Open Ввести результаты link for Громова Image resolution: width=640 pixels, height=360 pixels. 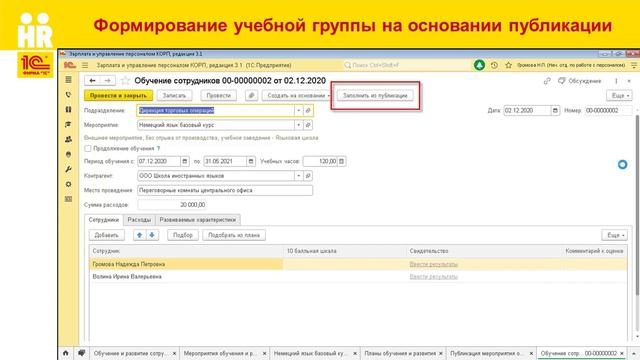tap(433, 264)
